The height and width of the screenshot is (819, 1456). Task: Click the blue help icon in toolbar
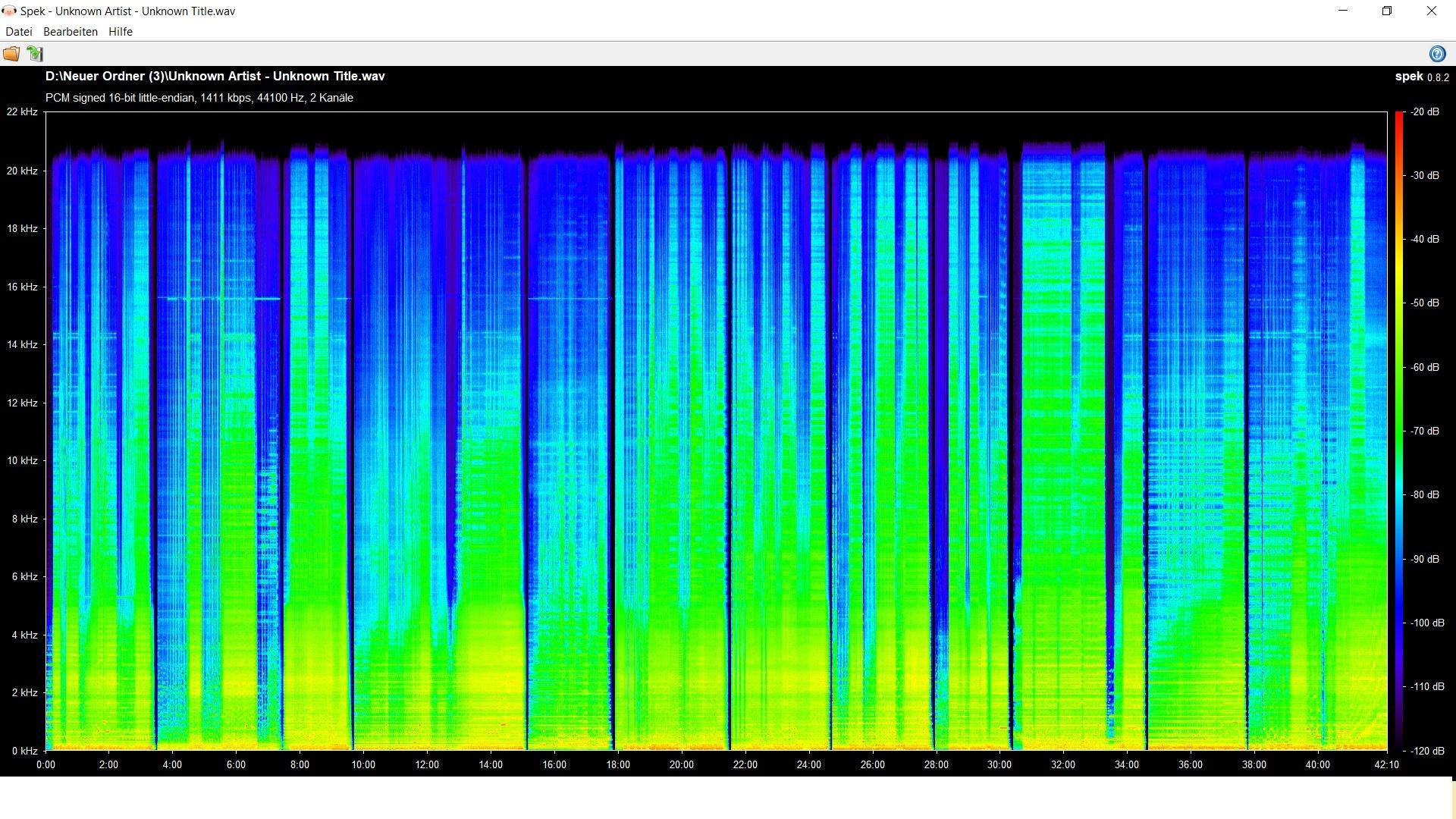[1436, 54]
